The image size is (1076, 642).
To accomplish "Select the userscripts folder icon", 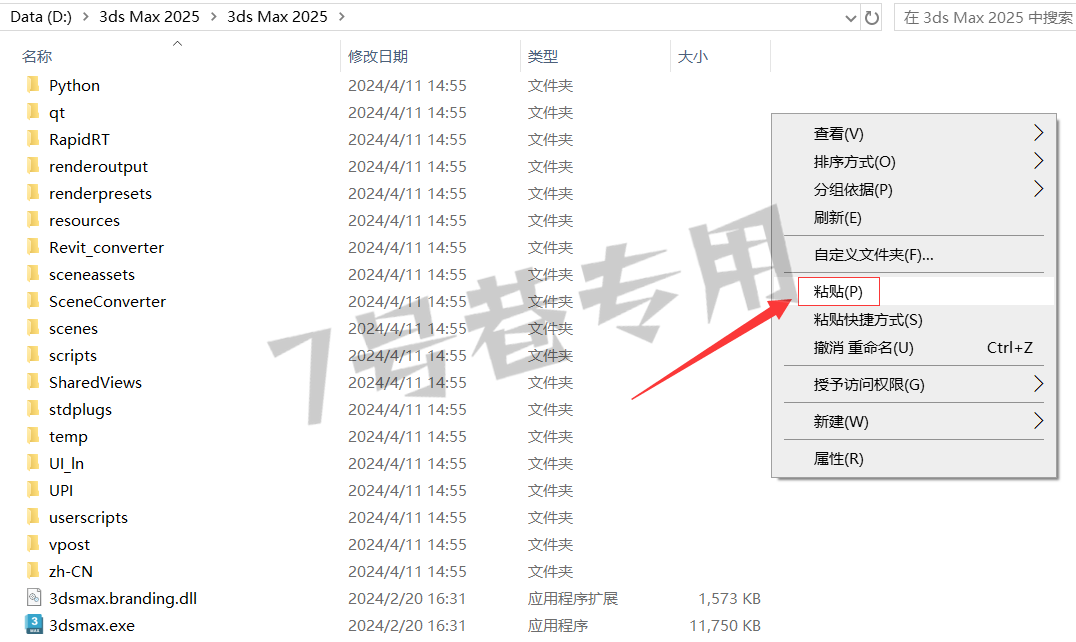I will click(33, 516).
